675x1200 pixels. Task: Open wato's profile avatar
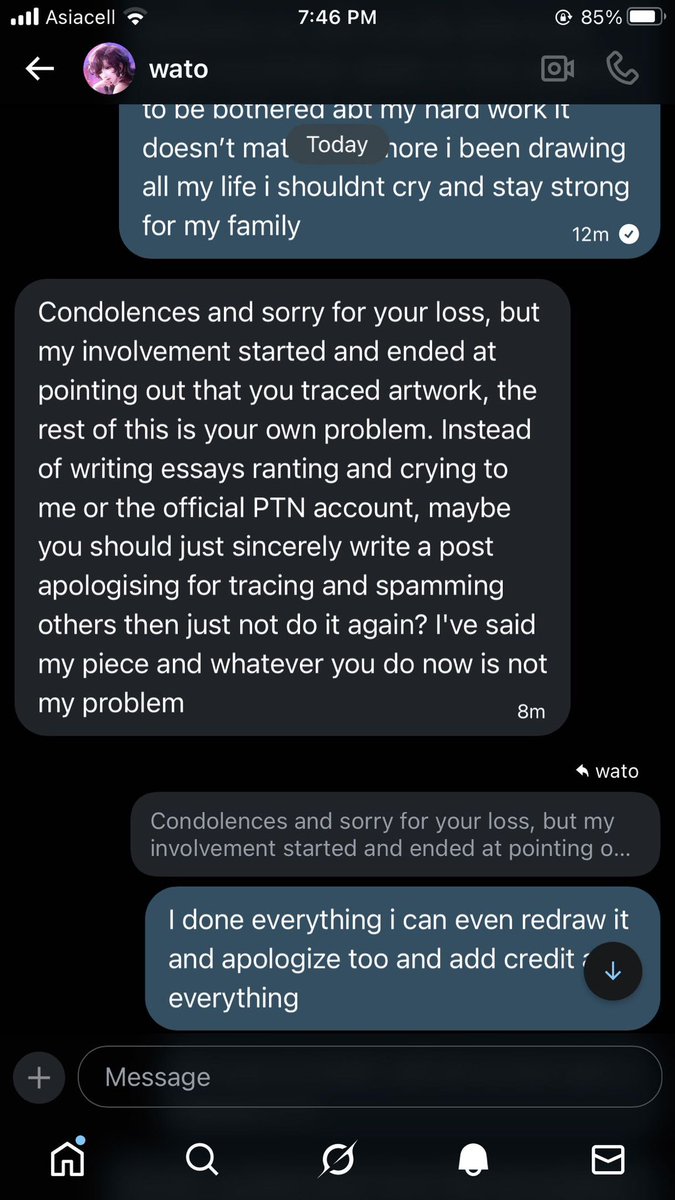point(109,69)
